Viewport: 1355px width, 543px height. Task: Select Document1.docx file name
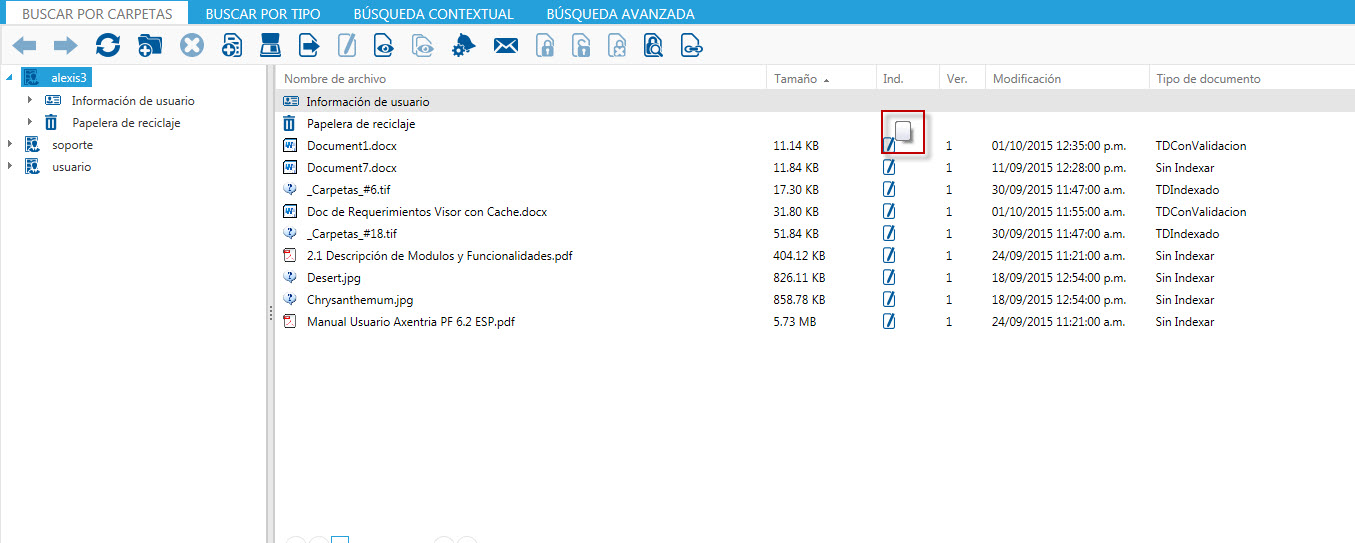pyautogui.click(x=351, y=146)
